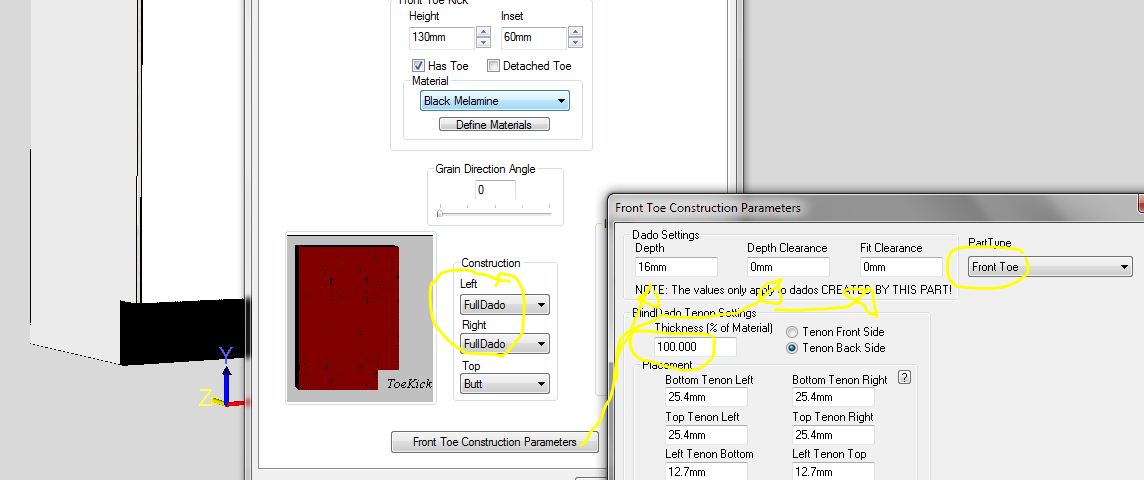
Task: Open the Top construction Butt dropdown
Action: pyautogui.click(x=541, y=383)
